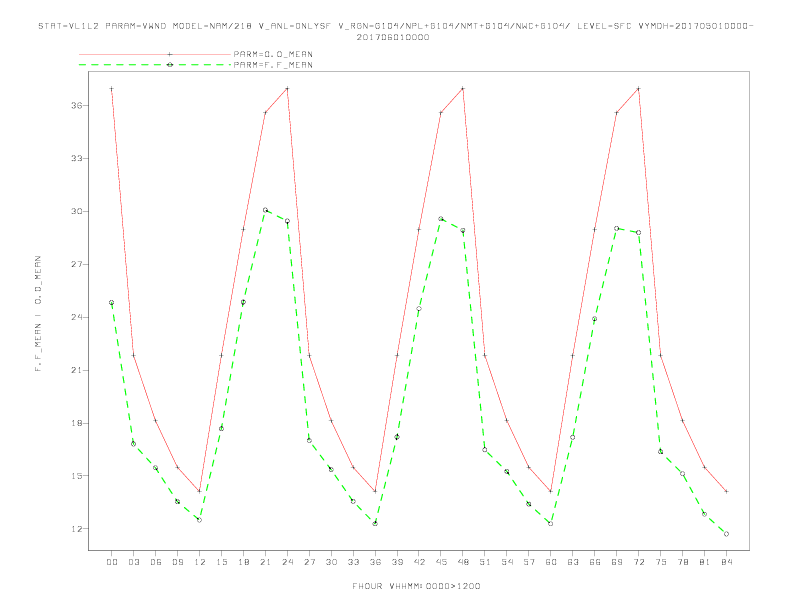Click the red solid line legend sample

[x=155, y=54]
